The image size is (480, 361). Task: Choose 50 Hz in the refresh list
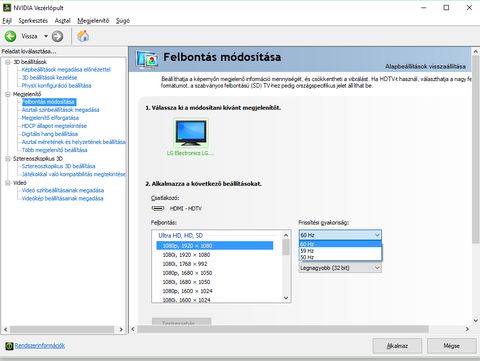point(340,257)
